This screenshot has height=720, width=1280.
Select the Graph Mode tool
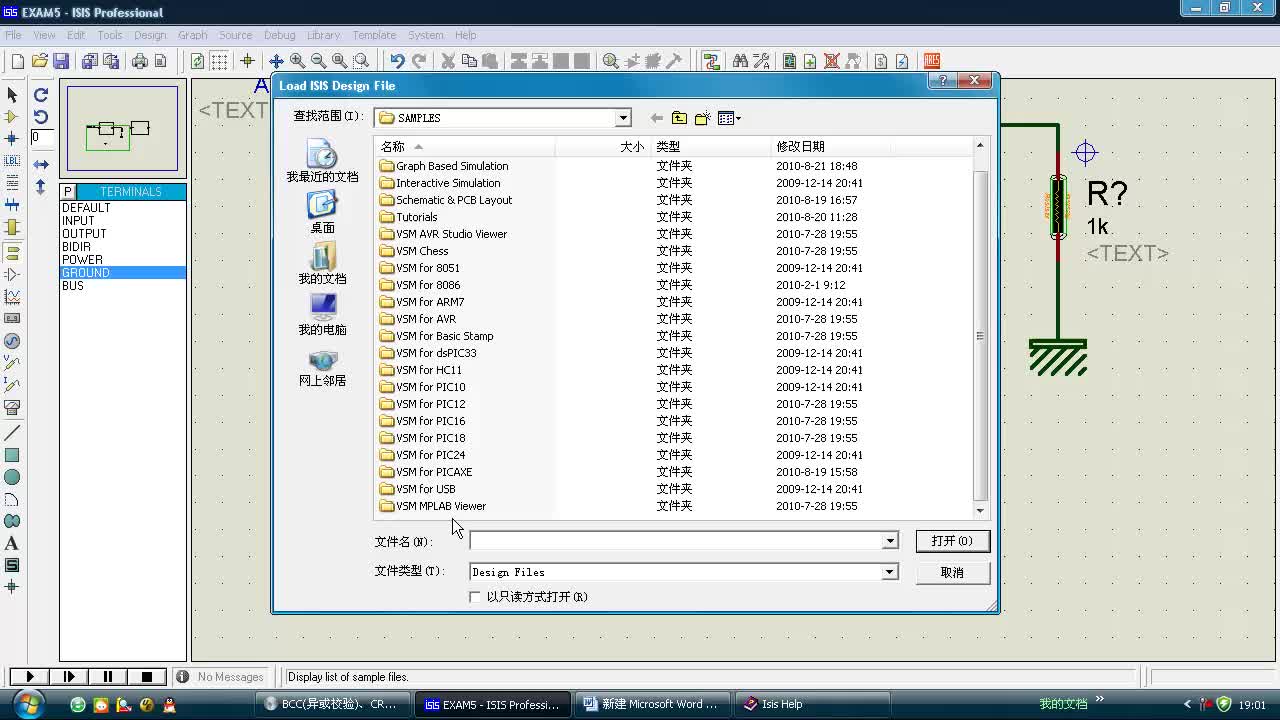pyautogui.click(x=12, y=297)
